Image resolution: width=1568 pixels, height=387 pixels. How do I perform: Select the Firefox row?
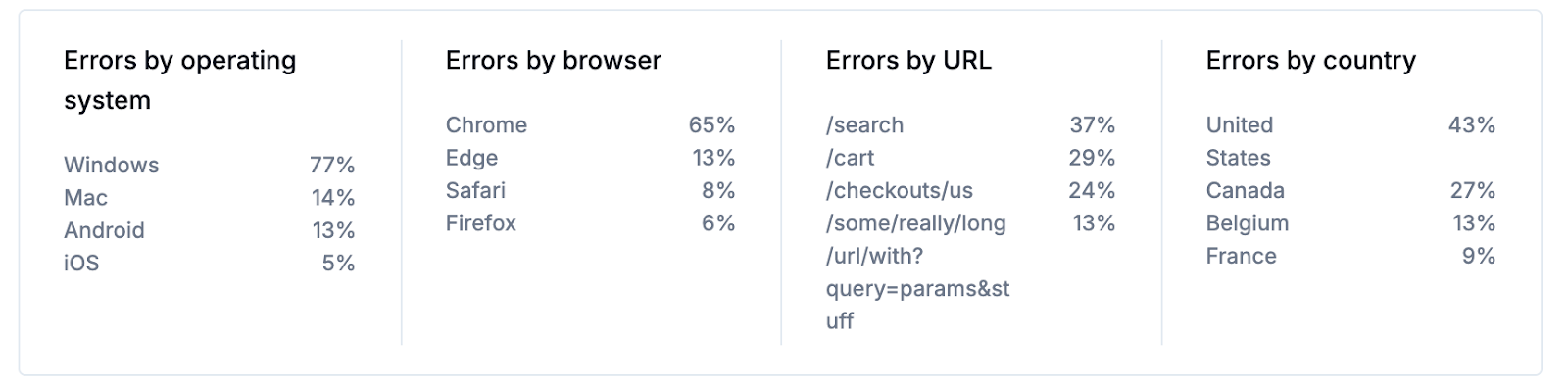click(x=591, y=223)
